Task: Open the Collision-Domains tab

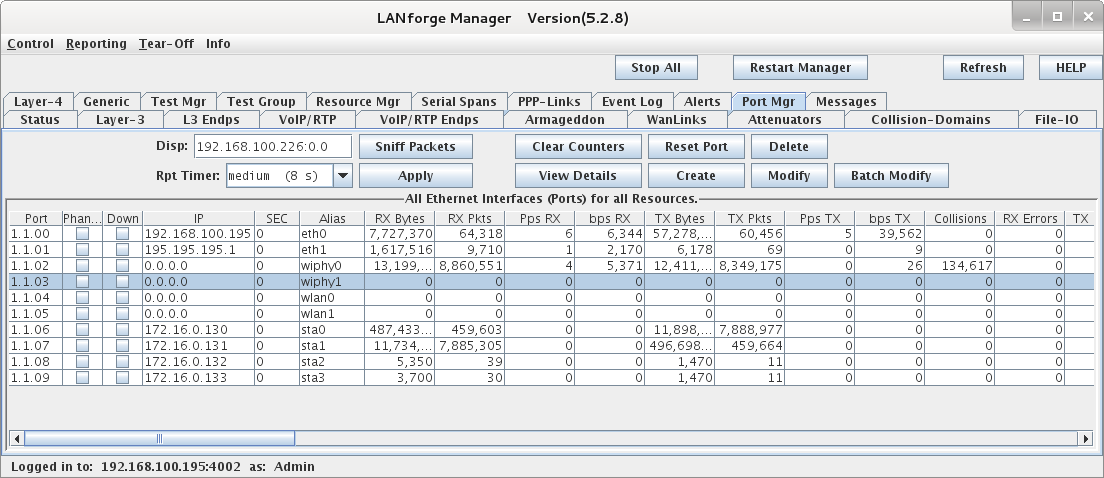Action: [x=931, y=120]
